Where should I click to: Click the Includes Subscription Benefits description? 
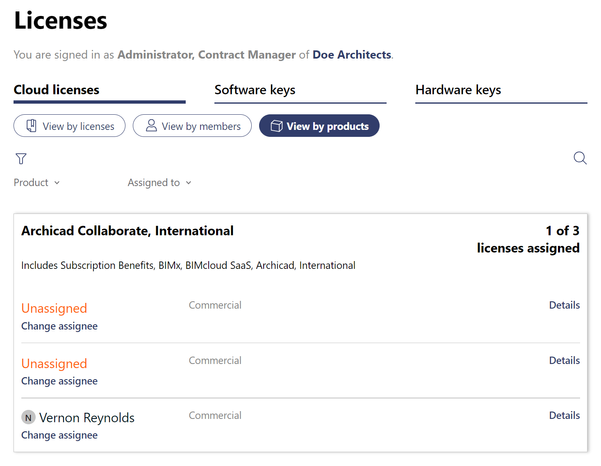[188, 265]
